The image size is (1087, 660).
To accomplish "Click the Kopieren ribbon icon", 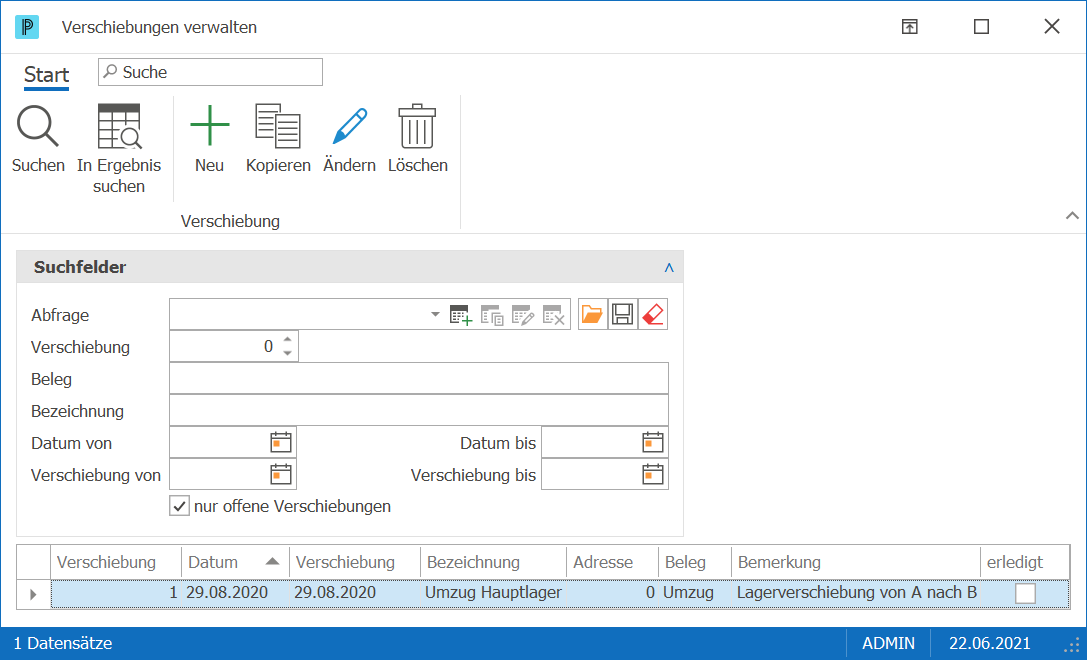I will (x=278, y=126).
